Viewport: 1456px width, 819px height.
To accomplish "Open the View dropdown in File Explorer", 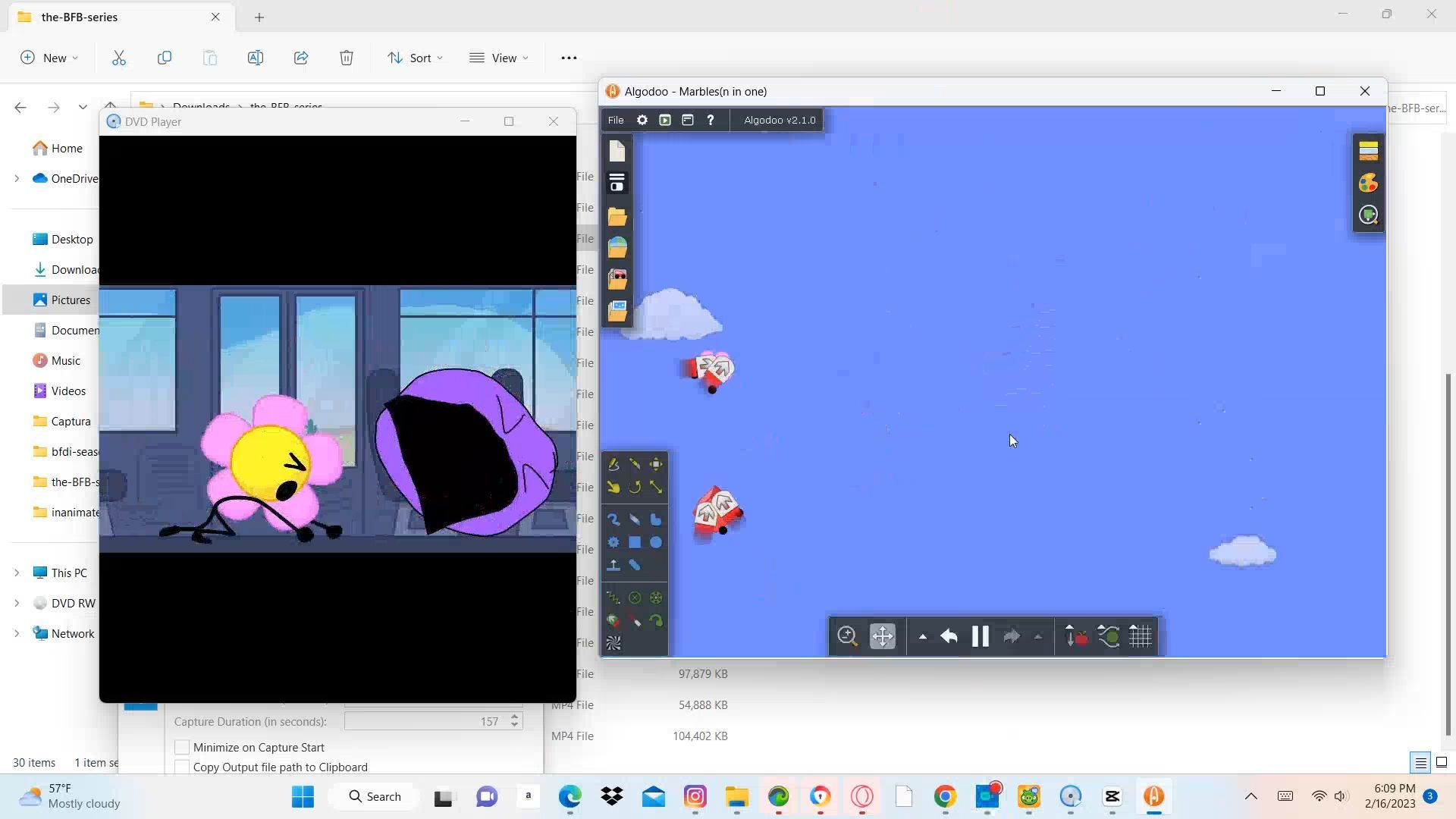I will click(498, 58).
